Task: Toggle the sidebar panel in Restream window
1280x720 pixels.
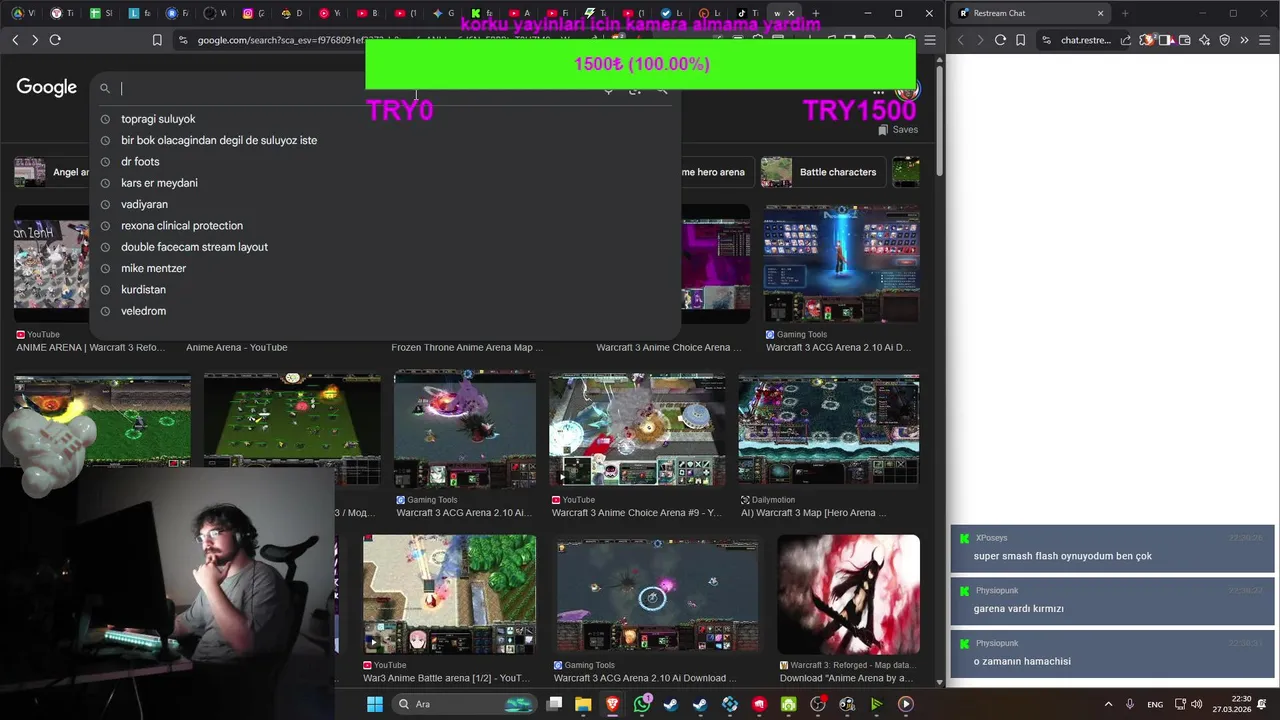Action: pos(1166,40)
